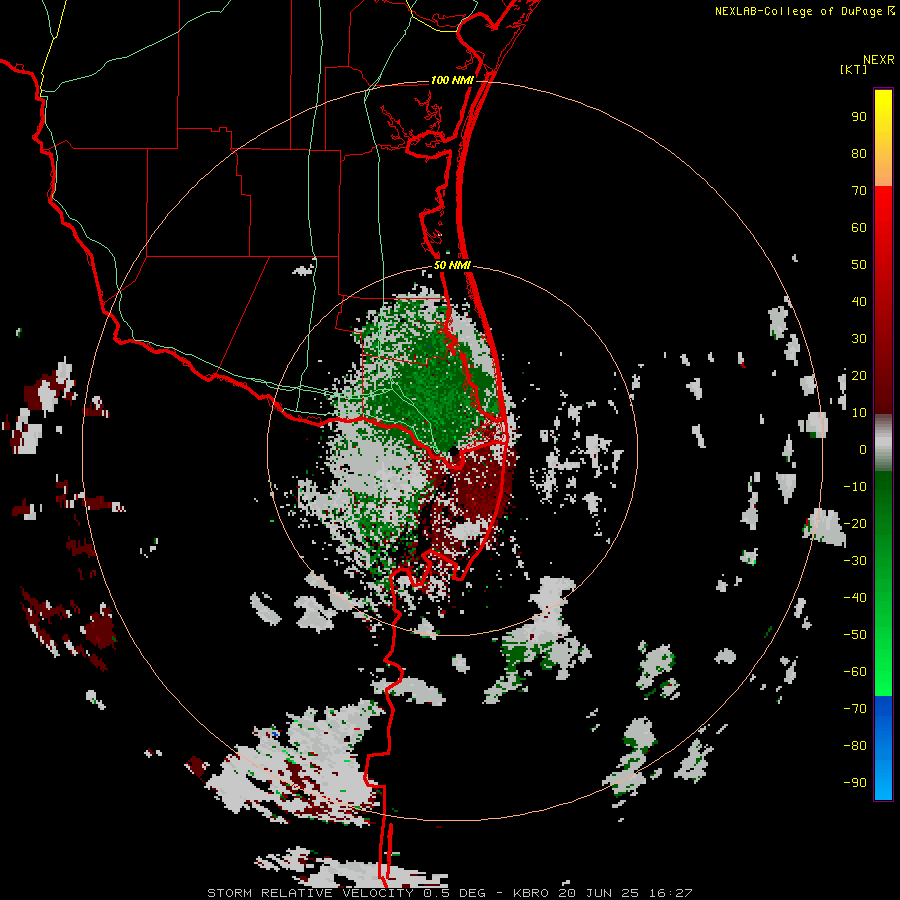Click the "NEXR" label above the color scale
Viewport: 900px width, 900px height.
click(x=879, y=60)
